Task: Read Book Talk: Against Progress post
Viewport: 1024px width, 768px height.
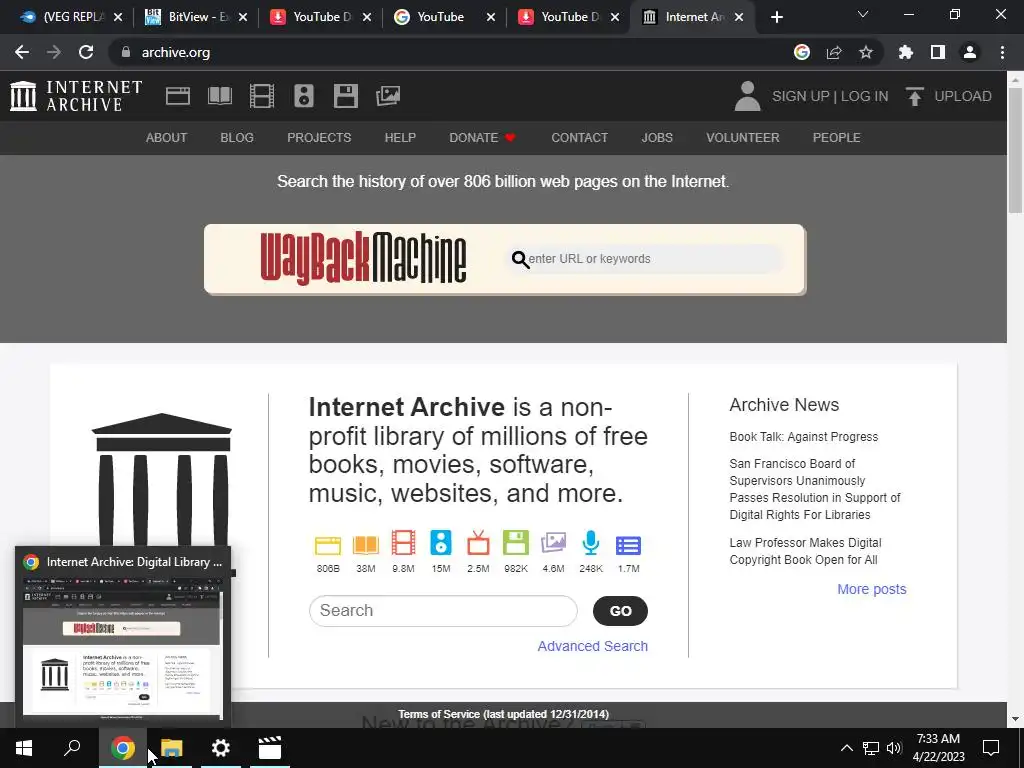Action: coord(804,437)
